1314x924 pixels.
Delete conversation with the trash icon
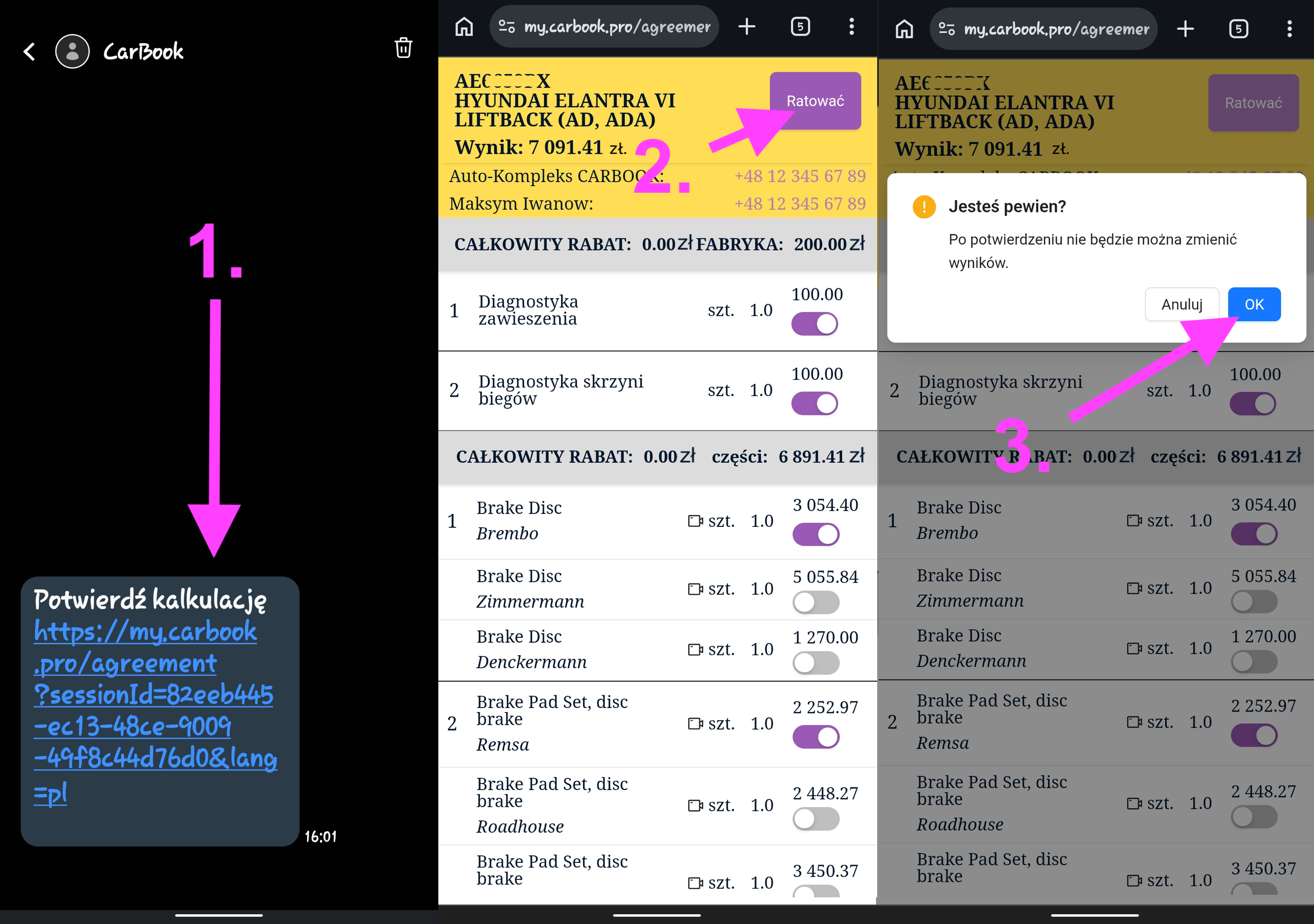(403, 48)
